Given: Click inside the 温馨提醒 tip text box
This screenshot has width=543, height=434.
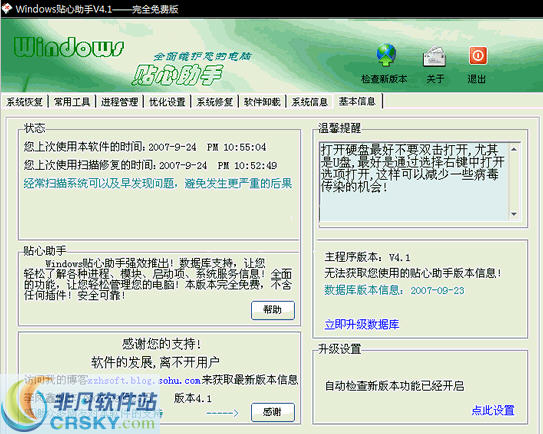Looking at the screenshot, I should [x=415, y=181].
